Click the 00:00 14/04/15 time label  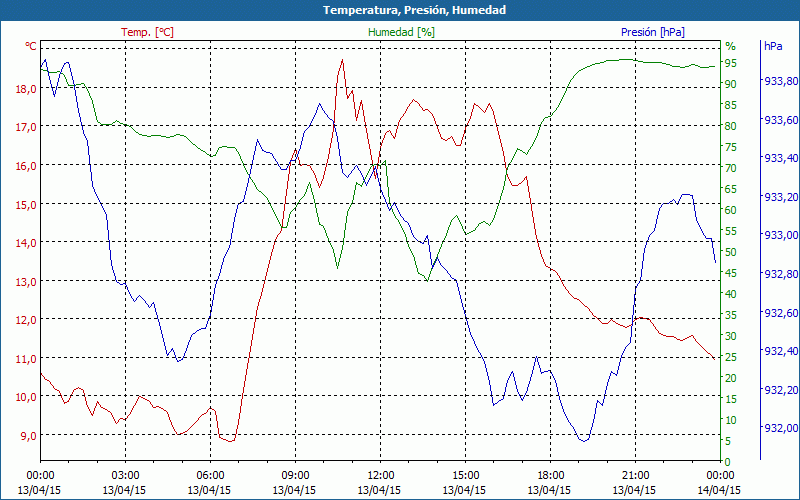point(719,483)
